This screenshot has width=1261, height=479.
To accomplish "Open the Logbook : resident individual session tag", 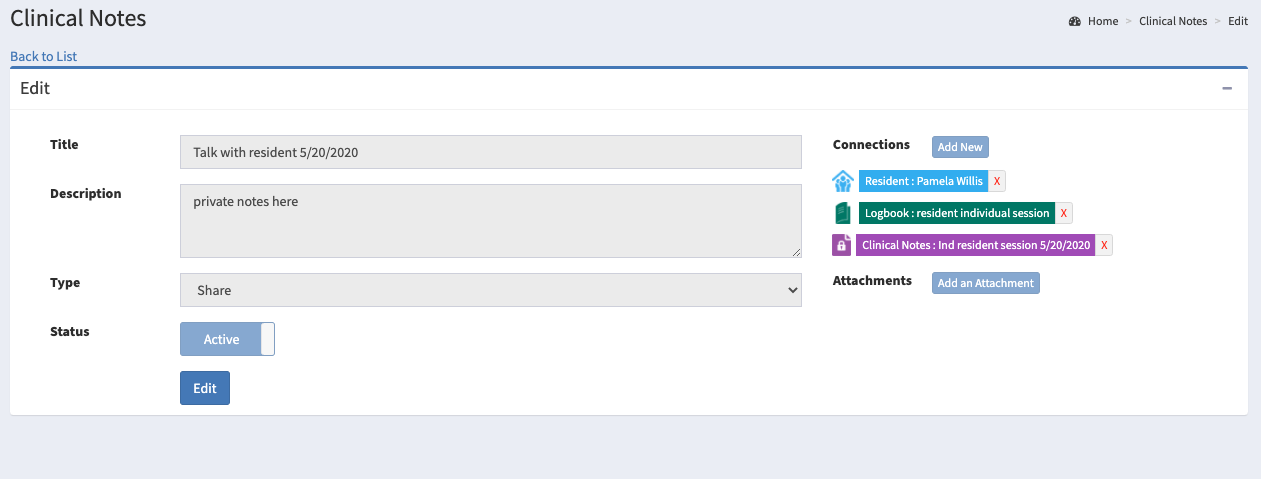I will 957,213.
